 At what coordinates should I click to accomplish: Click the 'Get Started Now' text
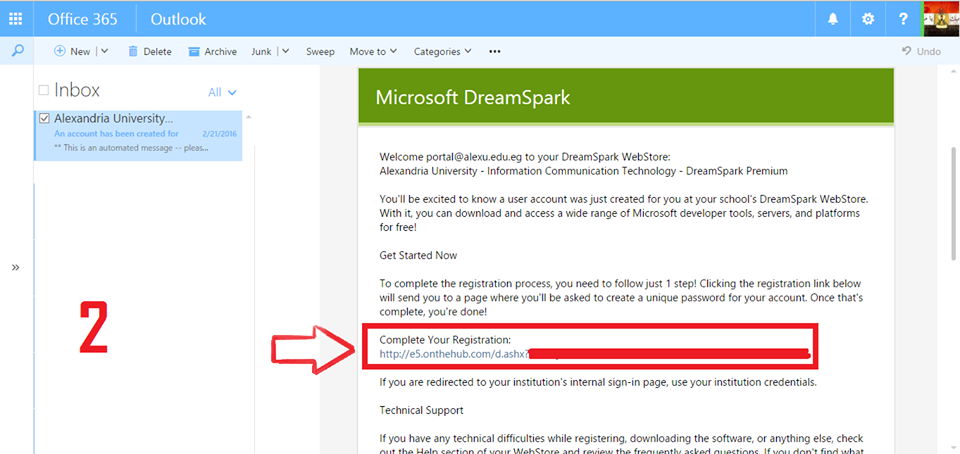coord(418,255)
